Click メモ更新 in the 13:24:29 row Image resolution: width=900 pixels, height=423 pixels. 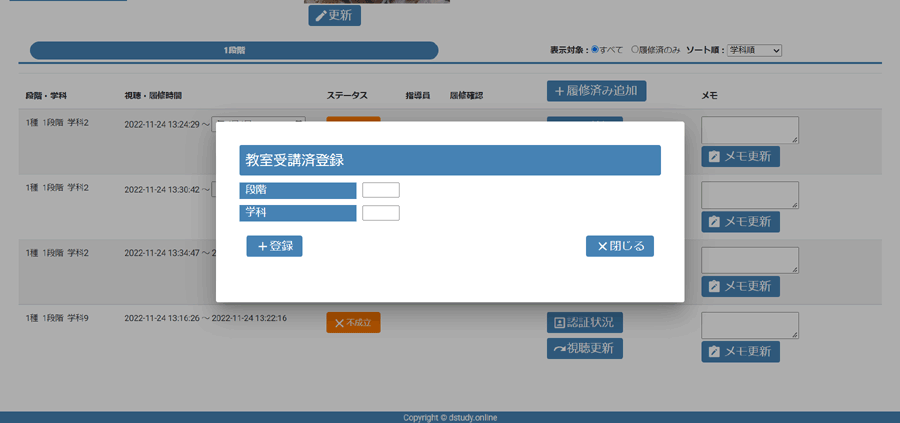[740, 157]
